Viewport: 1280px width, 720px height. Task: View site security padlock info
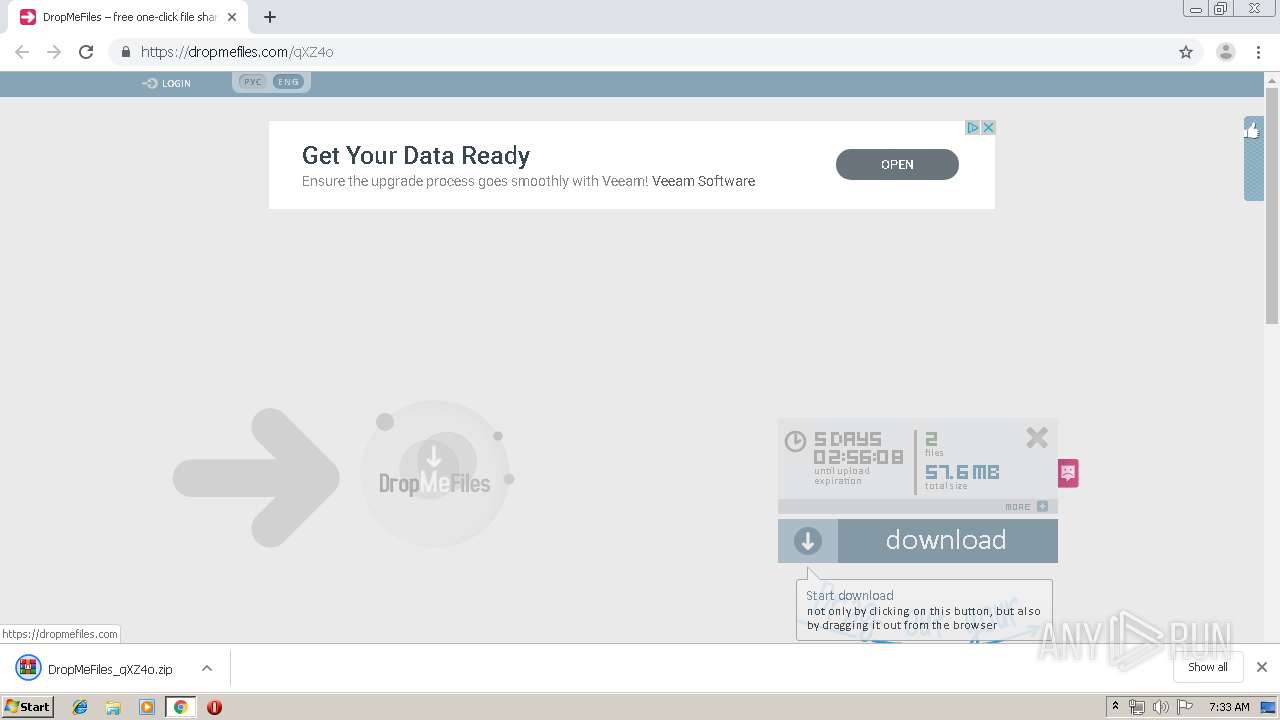(x=126, y=52)
